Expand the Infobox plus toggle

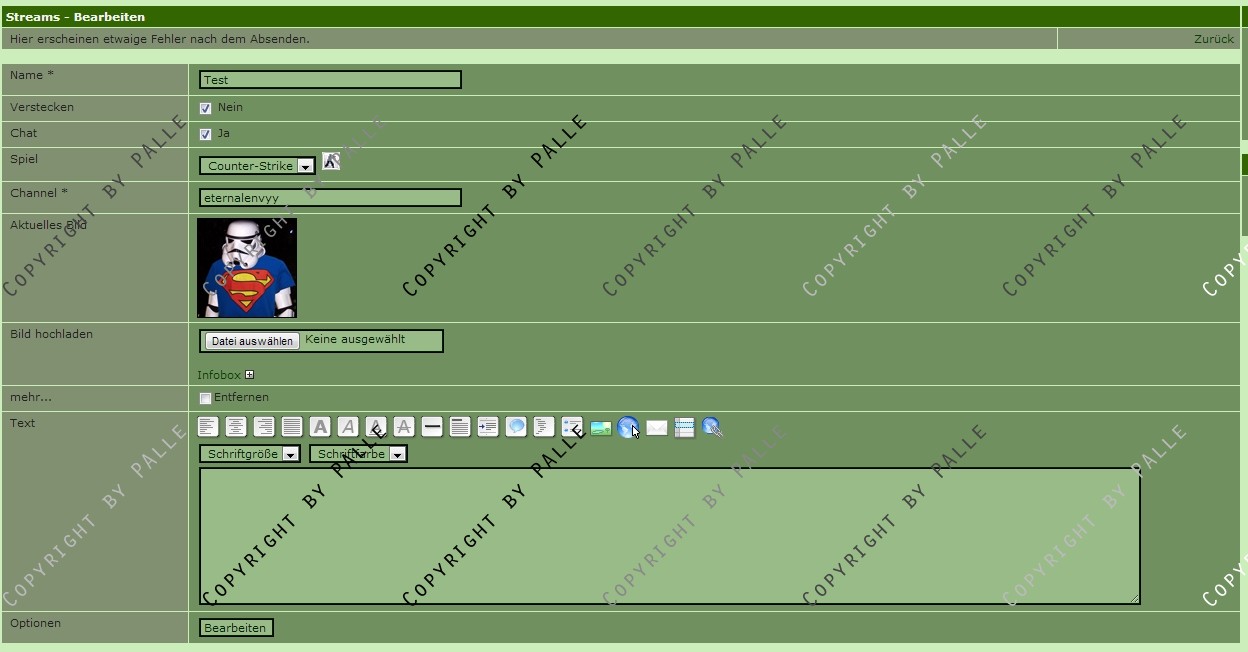249,375
